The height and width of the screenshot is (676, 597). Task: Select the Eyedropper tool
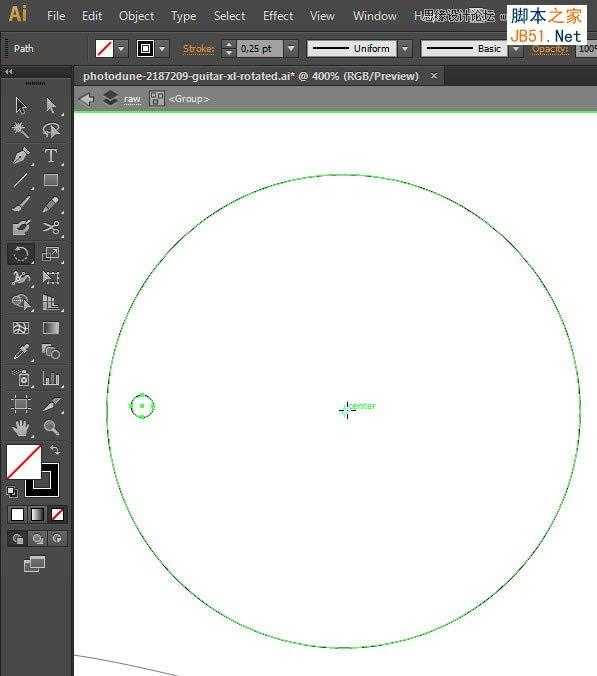[21, 352]
